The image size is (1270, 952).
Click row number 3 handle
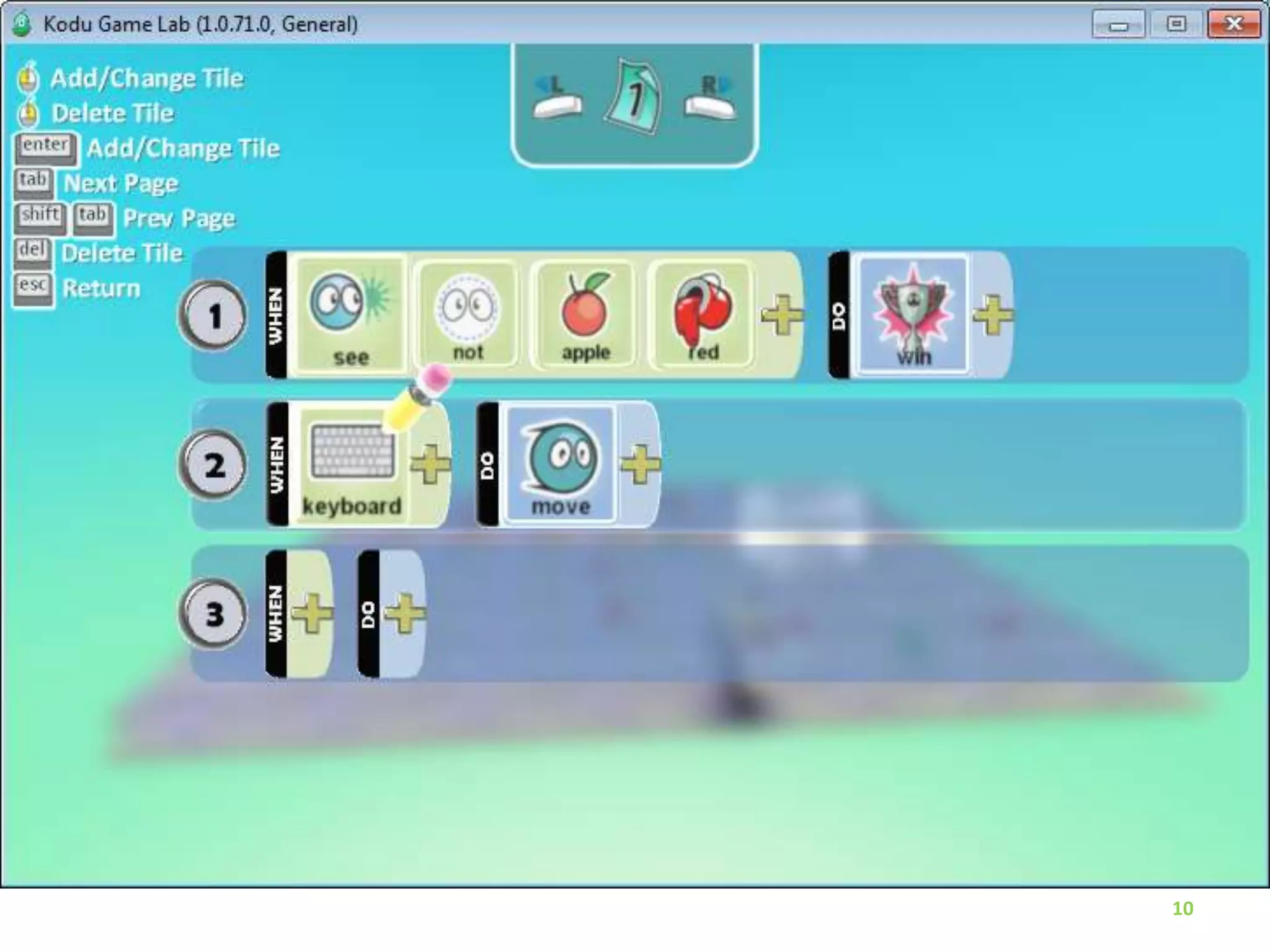213,614
